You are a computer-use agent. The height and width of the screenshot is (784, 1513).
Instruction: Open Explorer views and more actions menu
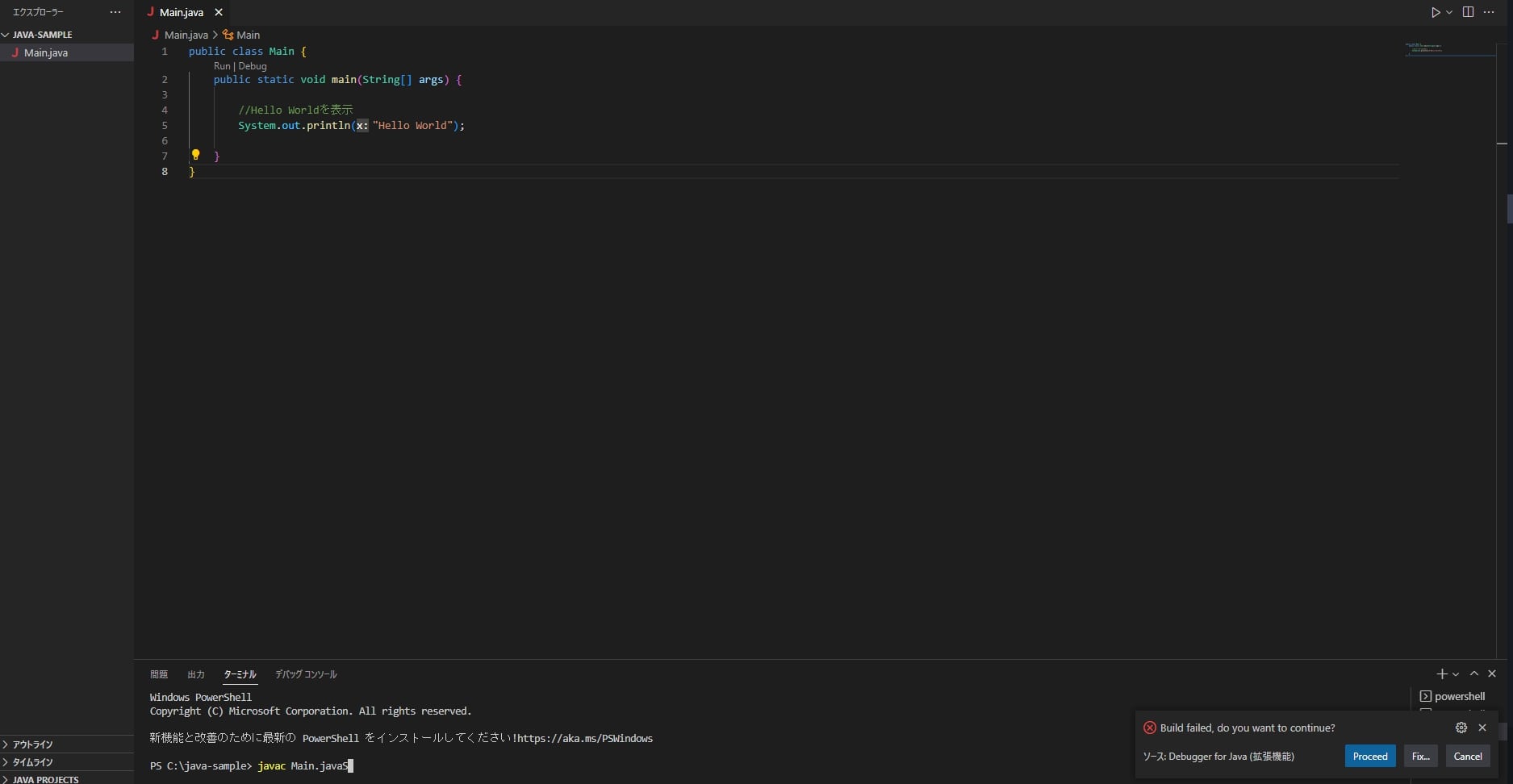click(x=115, y=12)
